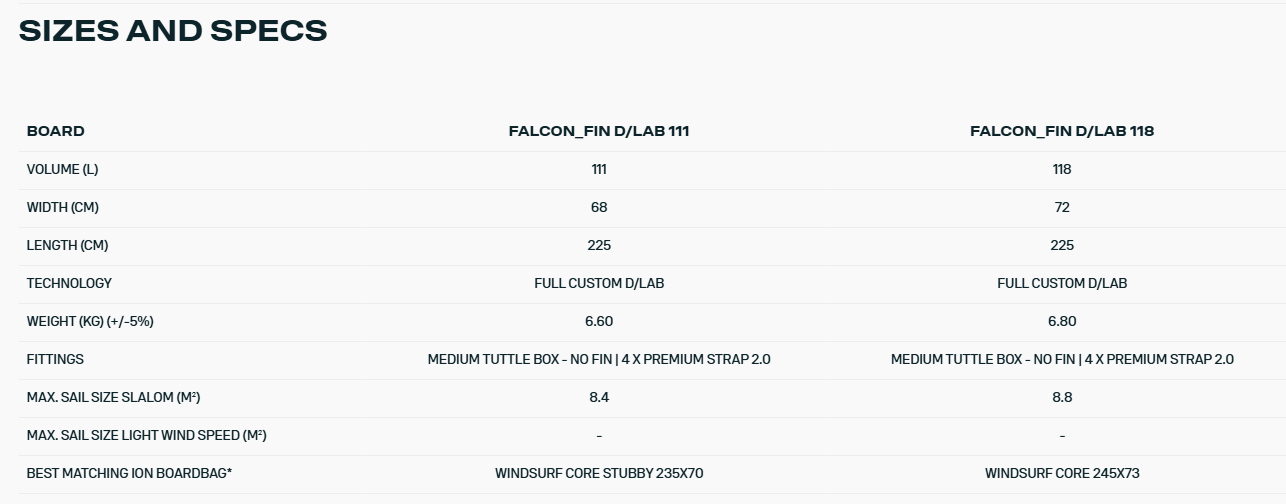This screenshot has height=504, width=1286.
Task: Click the Windsurf Core 245X73 boardbag
Action: [1062, 473]
